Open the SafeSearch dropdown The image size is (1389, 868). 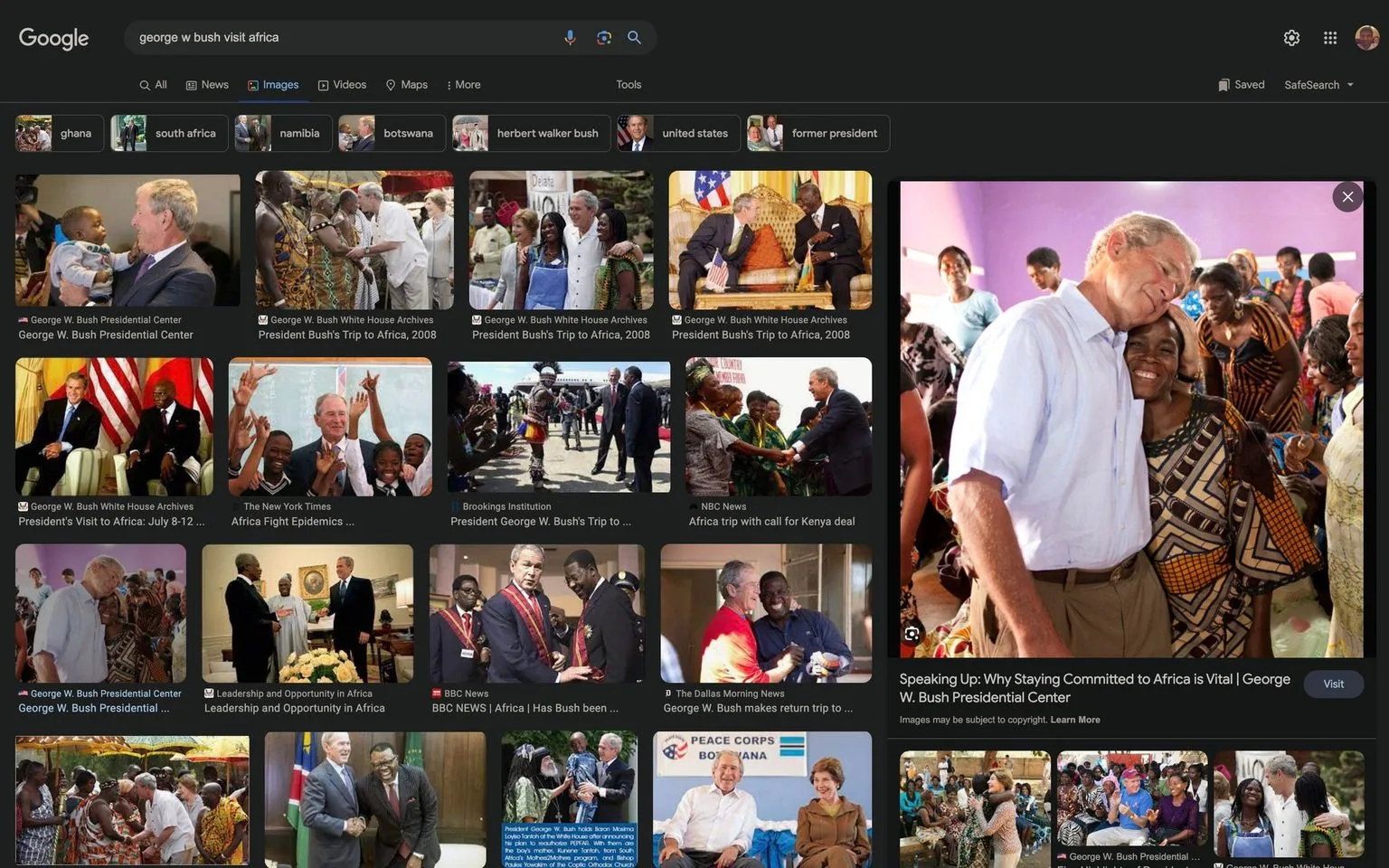(1317, 84)
